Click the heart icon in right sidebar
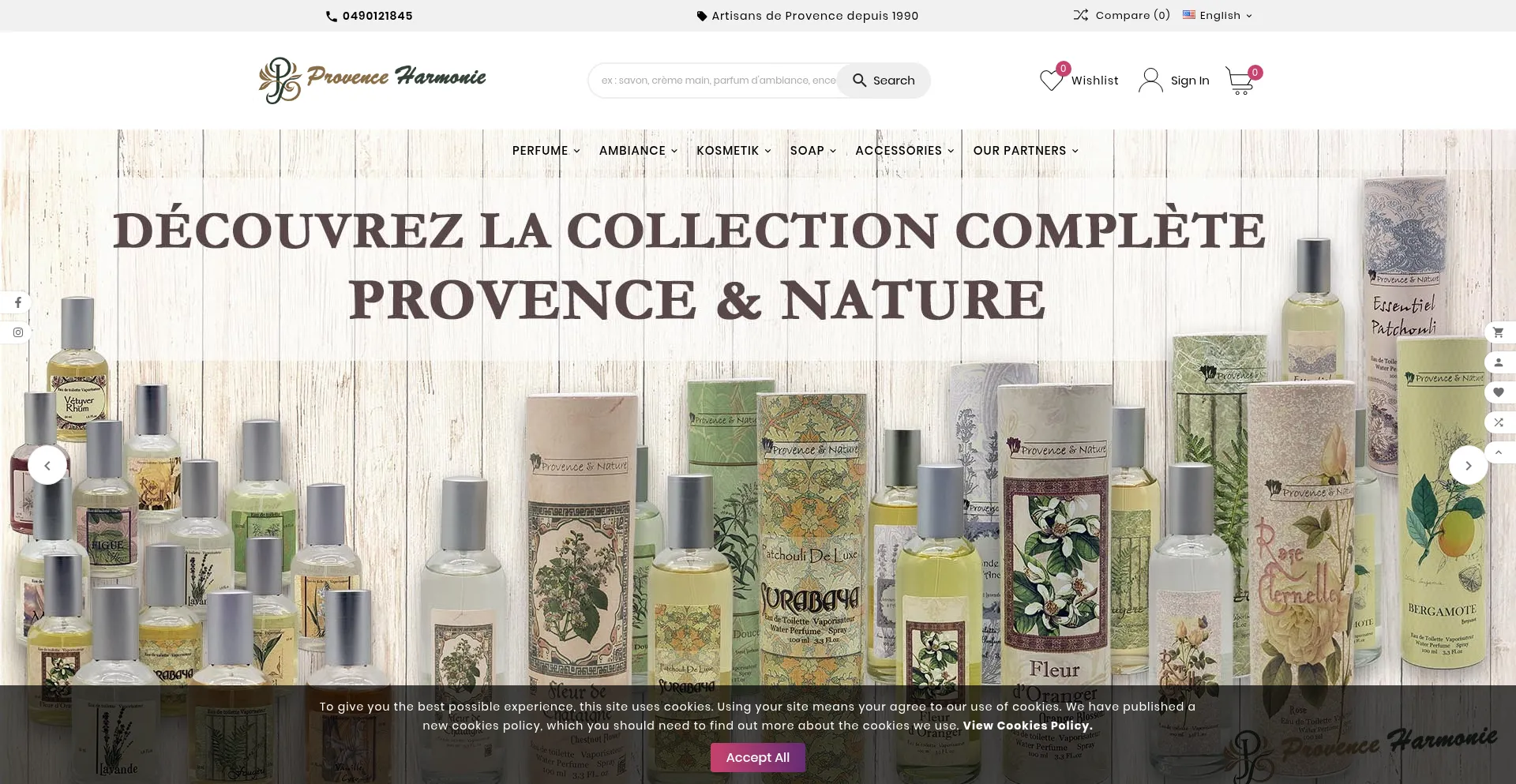1516x784 pixels. (x=1498, y=392)
